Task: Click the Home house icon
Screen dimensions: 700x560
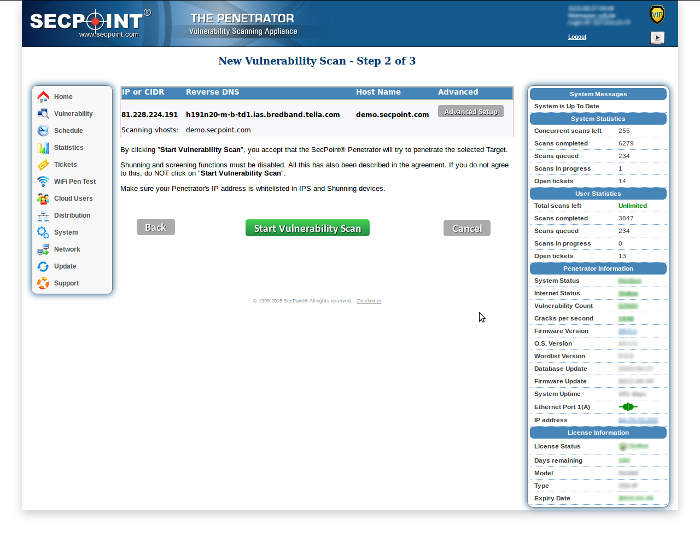Action: pyautogui.click(x=43, y=96)
